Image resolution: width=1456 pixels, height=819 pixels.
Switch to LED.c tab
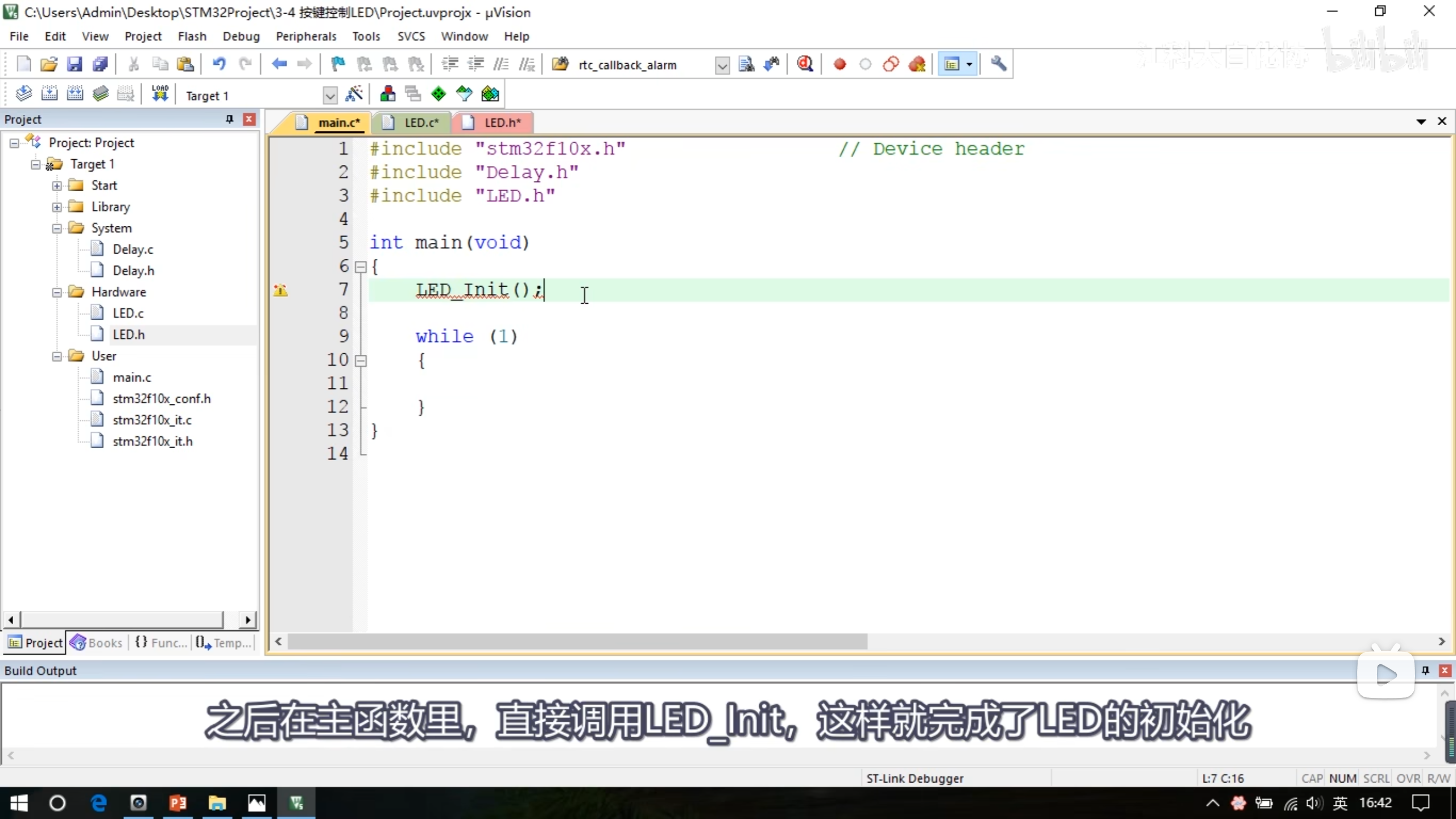(x=421, y=123)
